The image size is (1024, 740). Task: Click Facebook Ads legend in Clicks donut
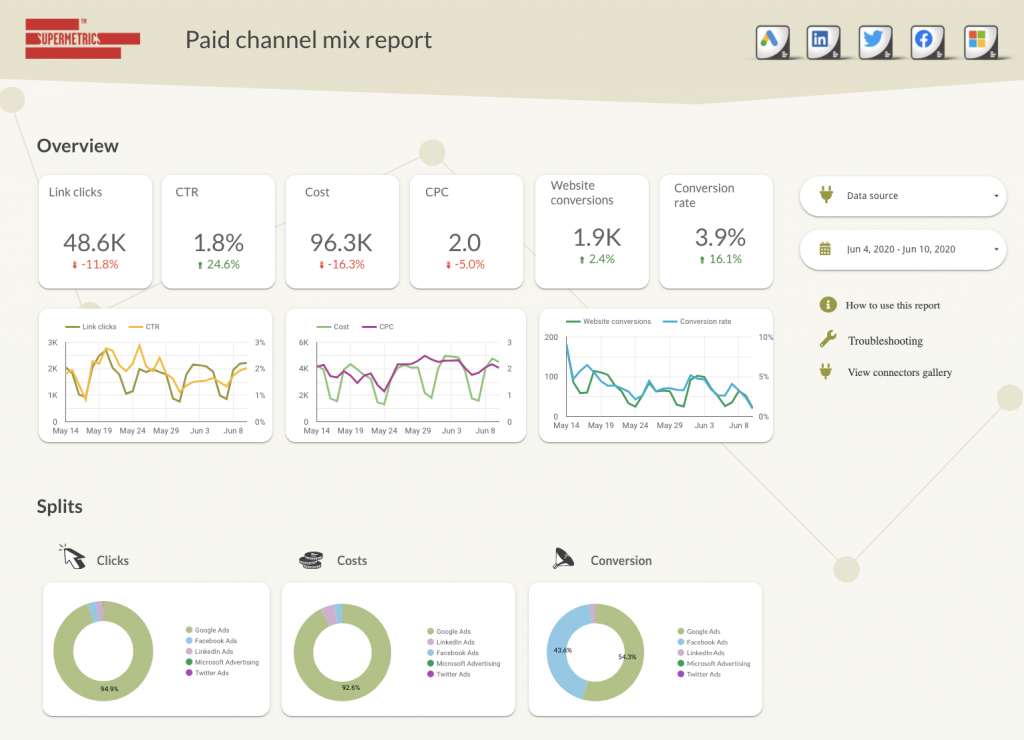(212, 641)
